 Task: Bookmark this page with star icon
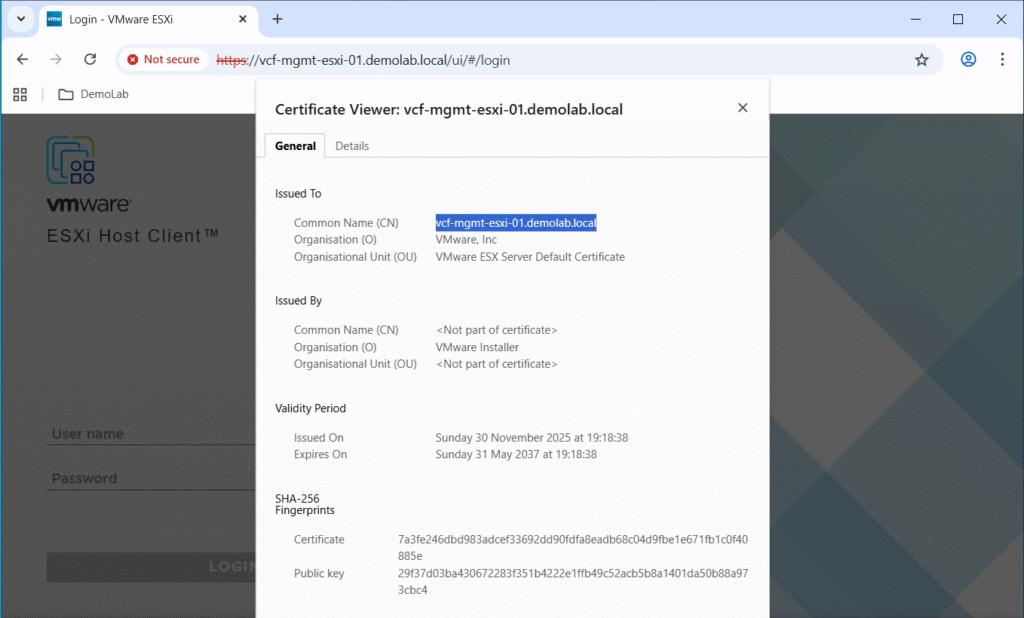pos(921,59)
